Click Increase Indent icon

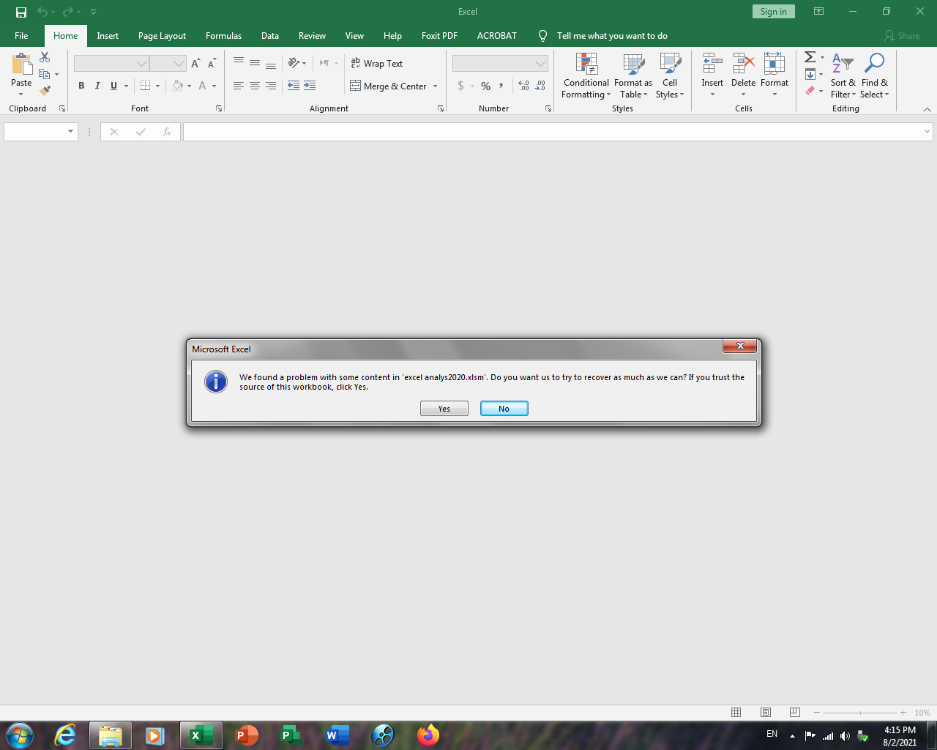pyautogui.click(x=310, y=85)
